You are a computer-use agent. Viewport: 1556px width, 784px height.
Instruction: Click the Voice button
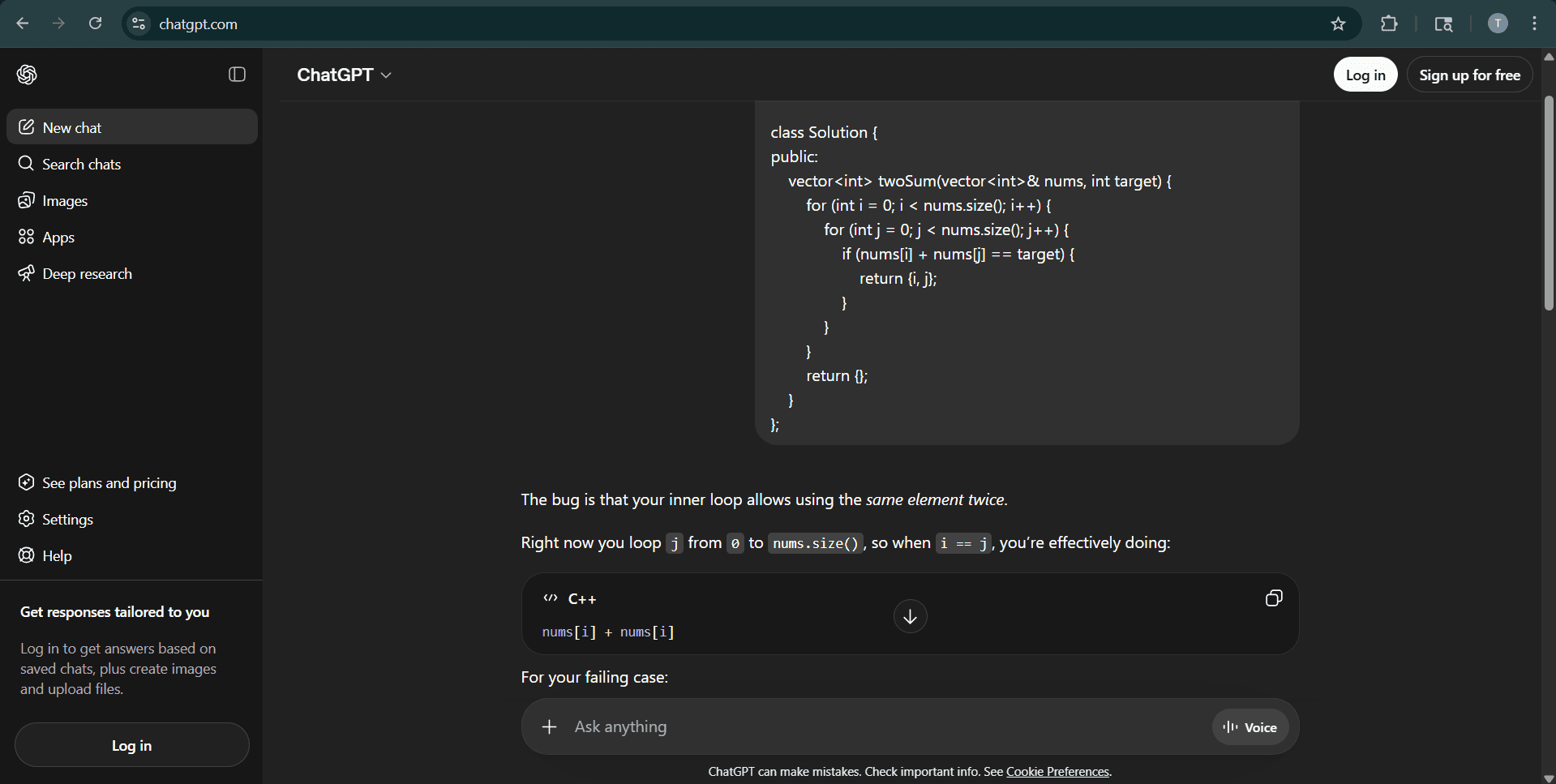1250,727
